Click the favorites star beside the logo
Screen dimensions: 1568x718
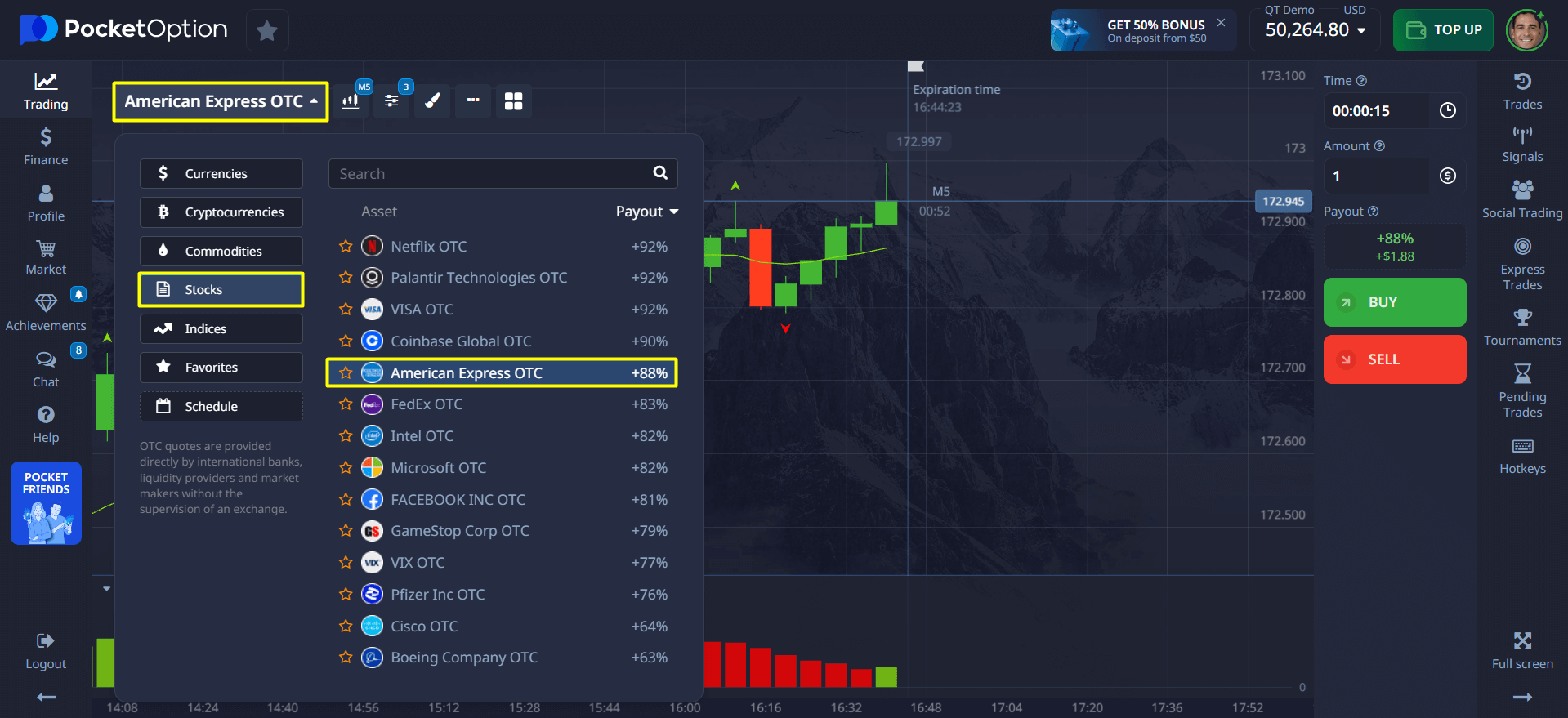pos(266,31)
